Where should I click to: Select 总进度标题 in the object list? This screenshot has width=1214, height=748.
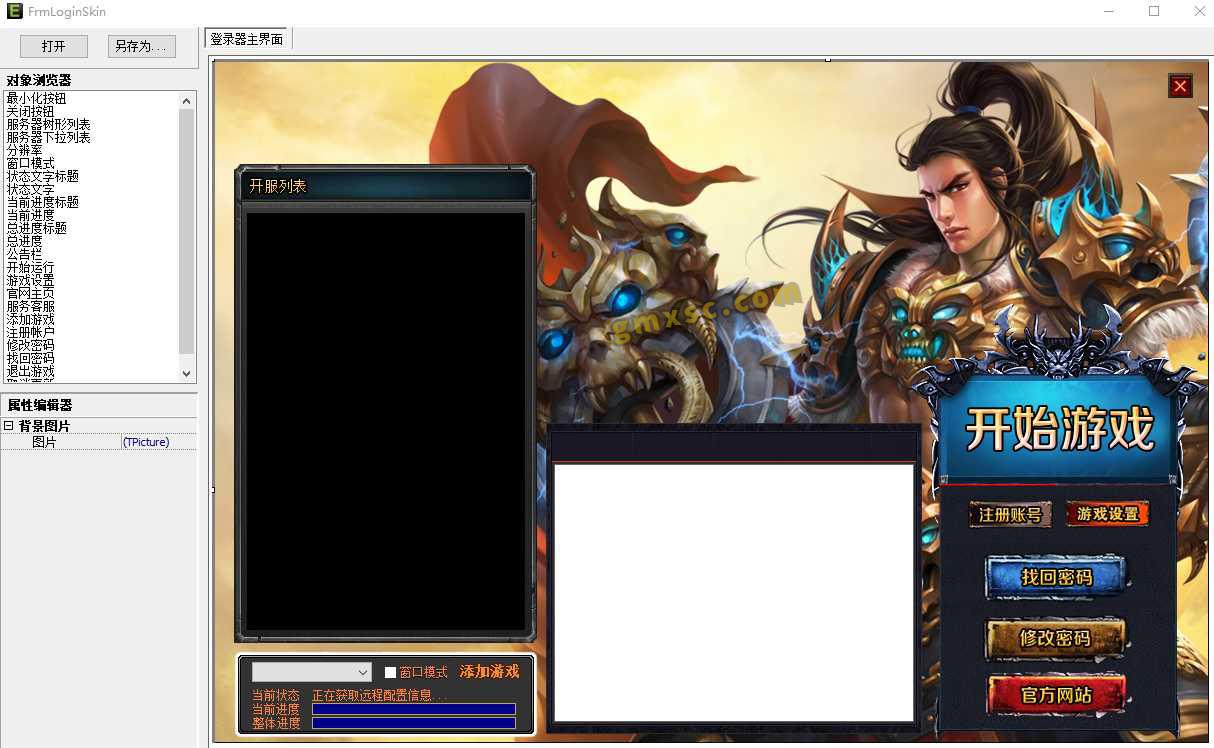coord(36,228)
